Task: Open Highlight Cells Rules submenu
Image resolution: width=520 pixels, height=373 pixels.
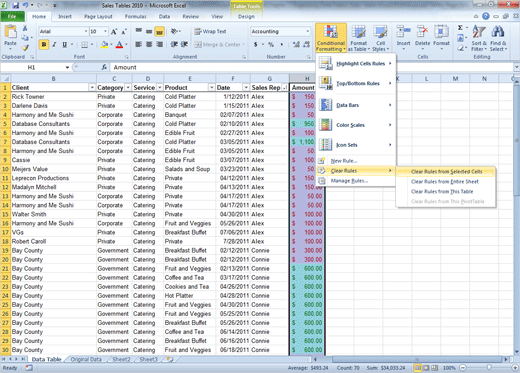Action: pyautogui.click(x=355, y=63)
